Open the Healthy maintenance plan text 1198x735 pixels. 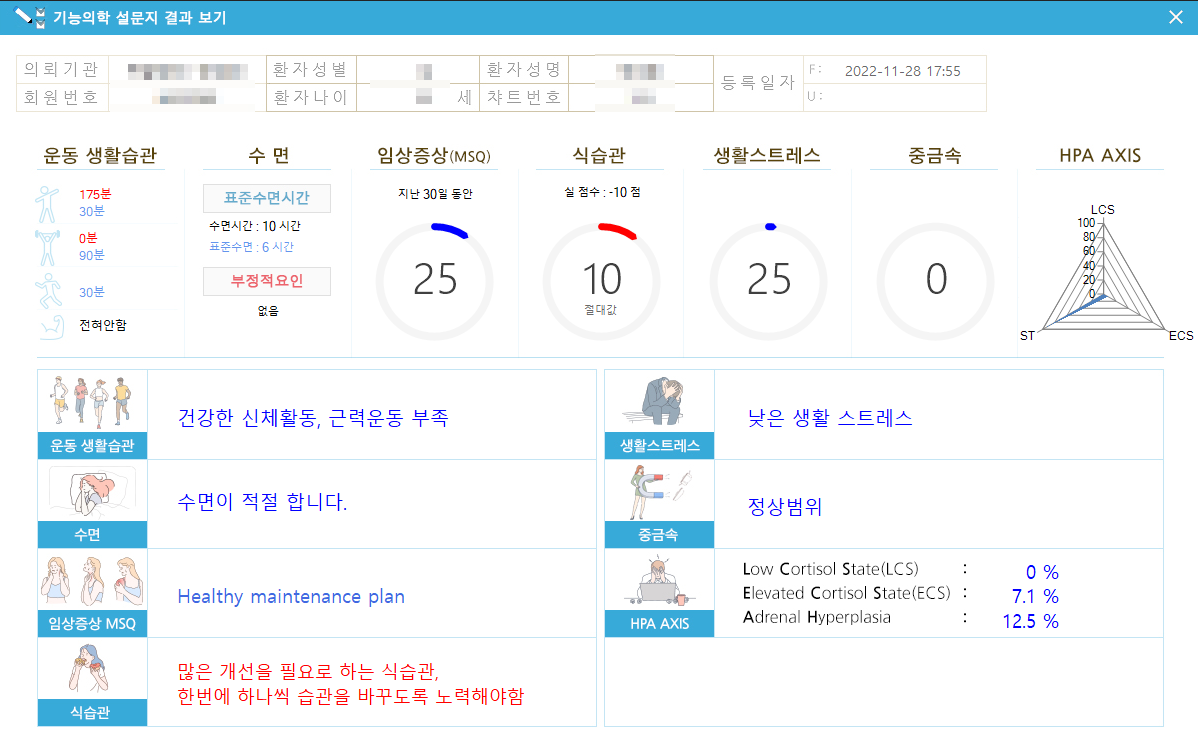[x=291, y=597]
